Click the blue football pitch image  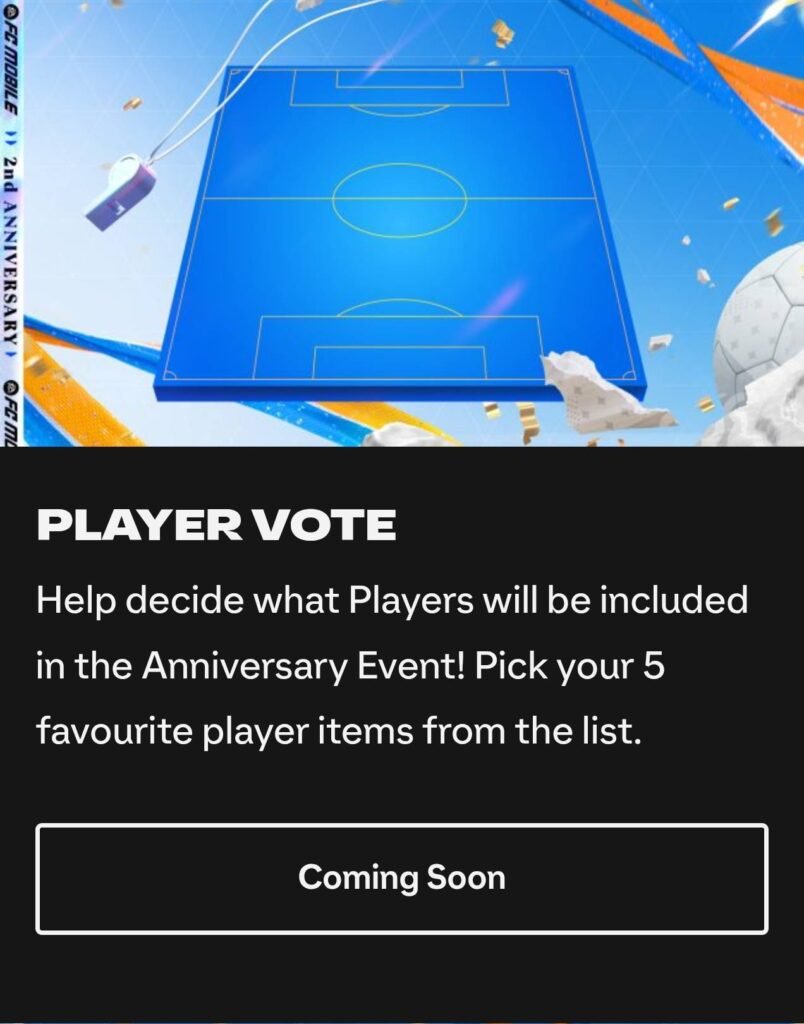399,232
